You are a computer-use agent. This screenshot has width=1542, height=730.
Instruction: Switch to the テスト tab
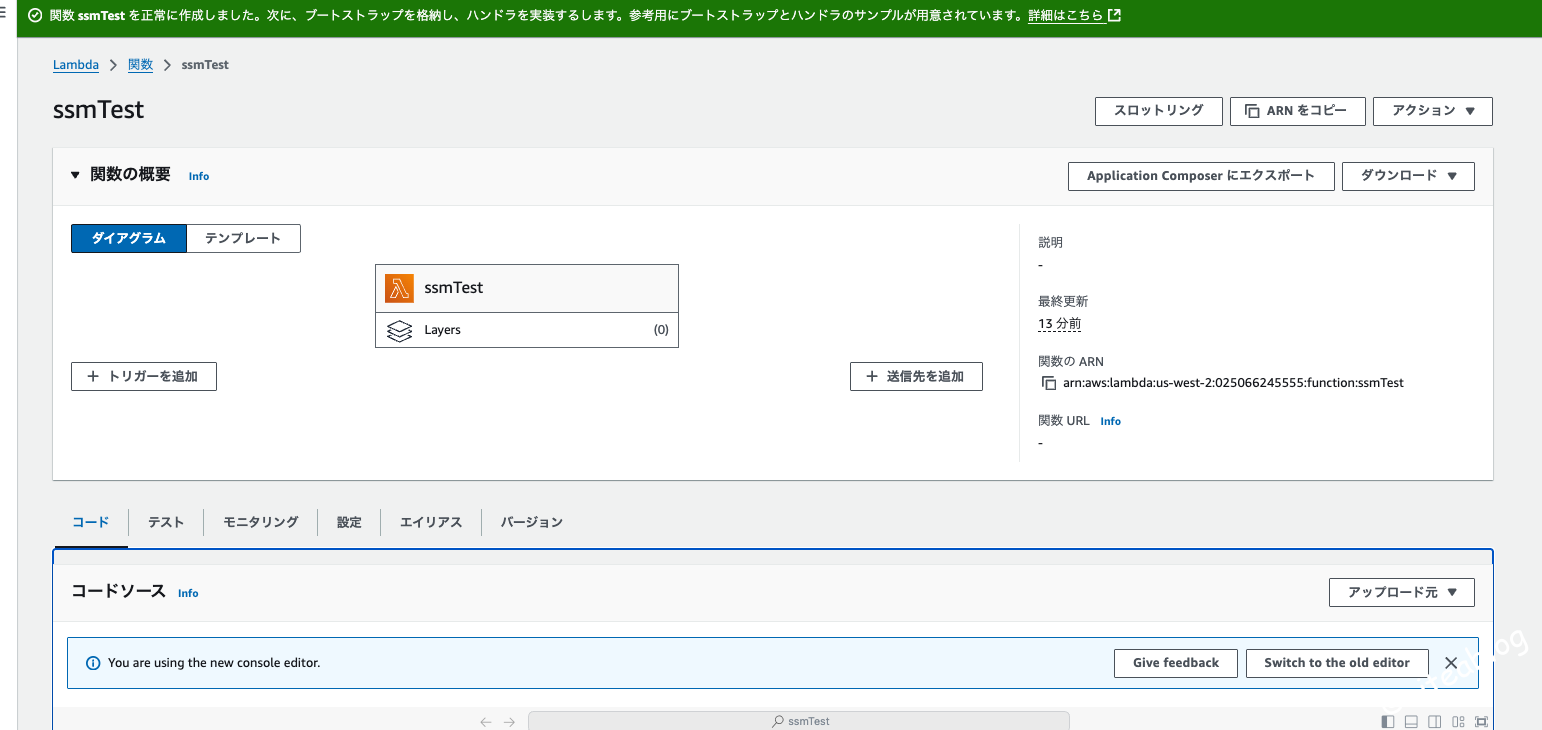click(166, 522)
